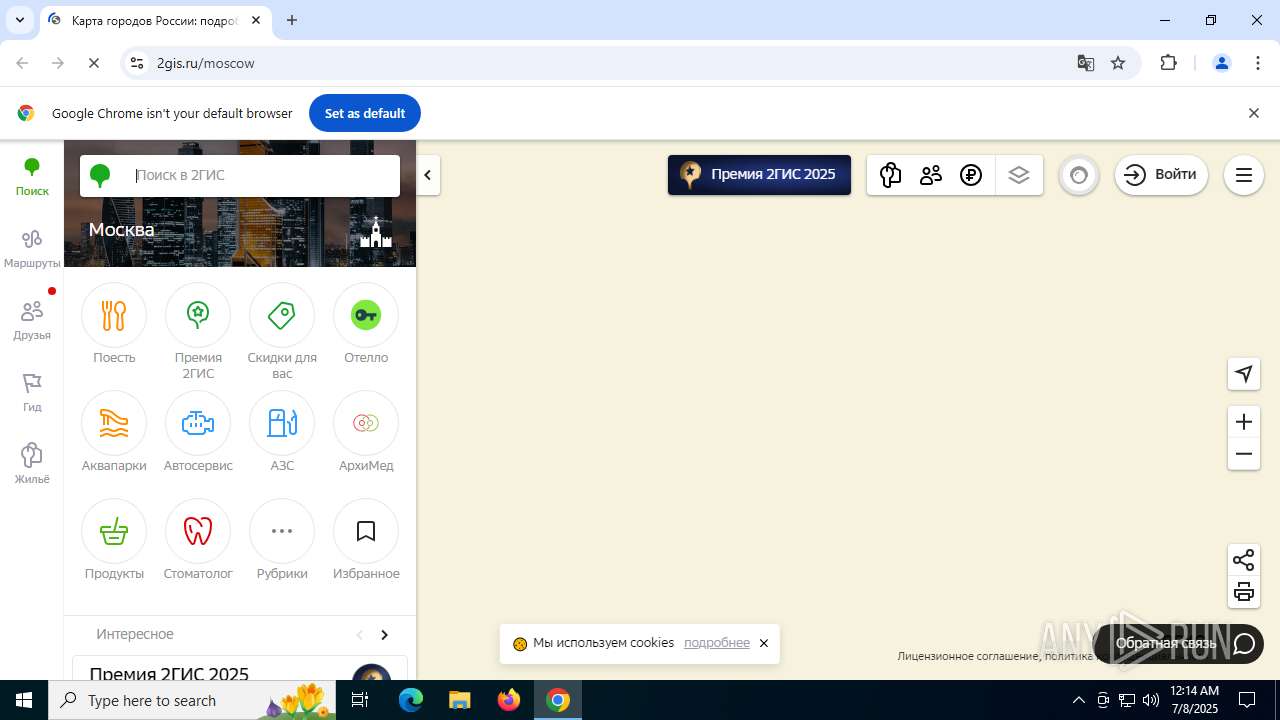Click the housing map layer icon
1280x720 pixels.
tap(890, 175)
